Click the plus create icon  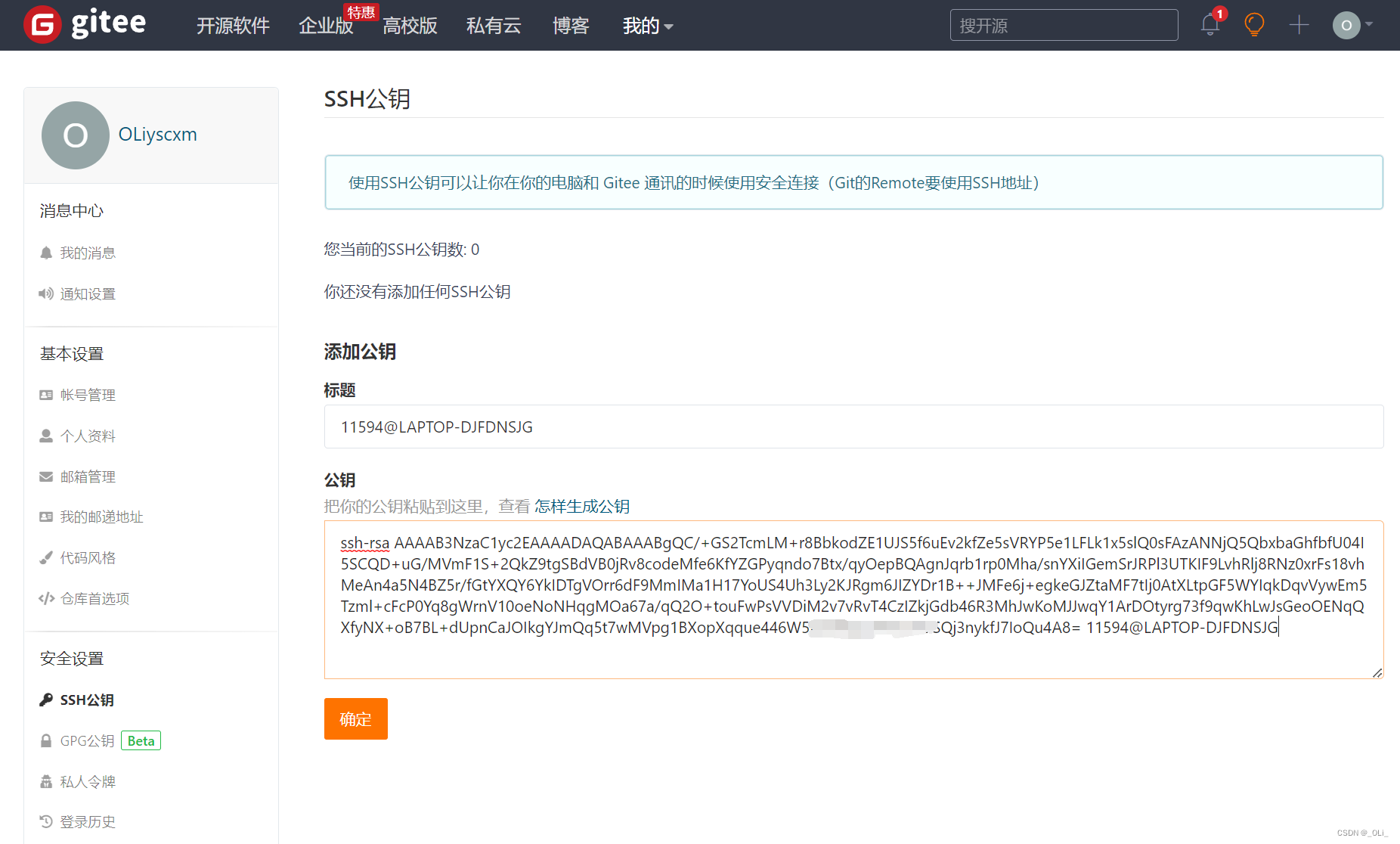click(1299, 25)
